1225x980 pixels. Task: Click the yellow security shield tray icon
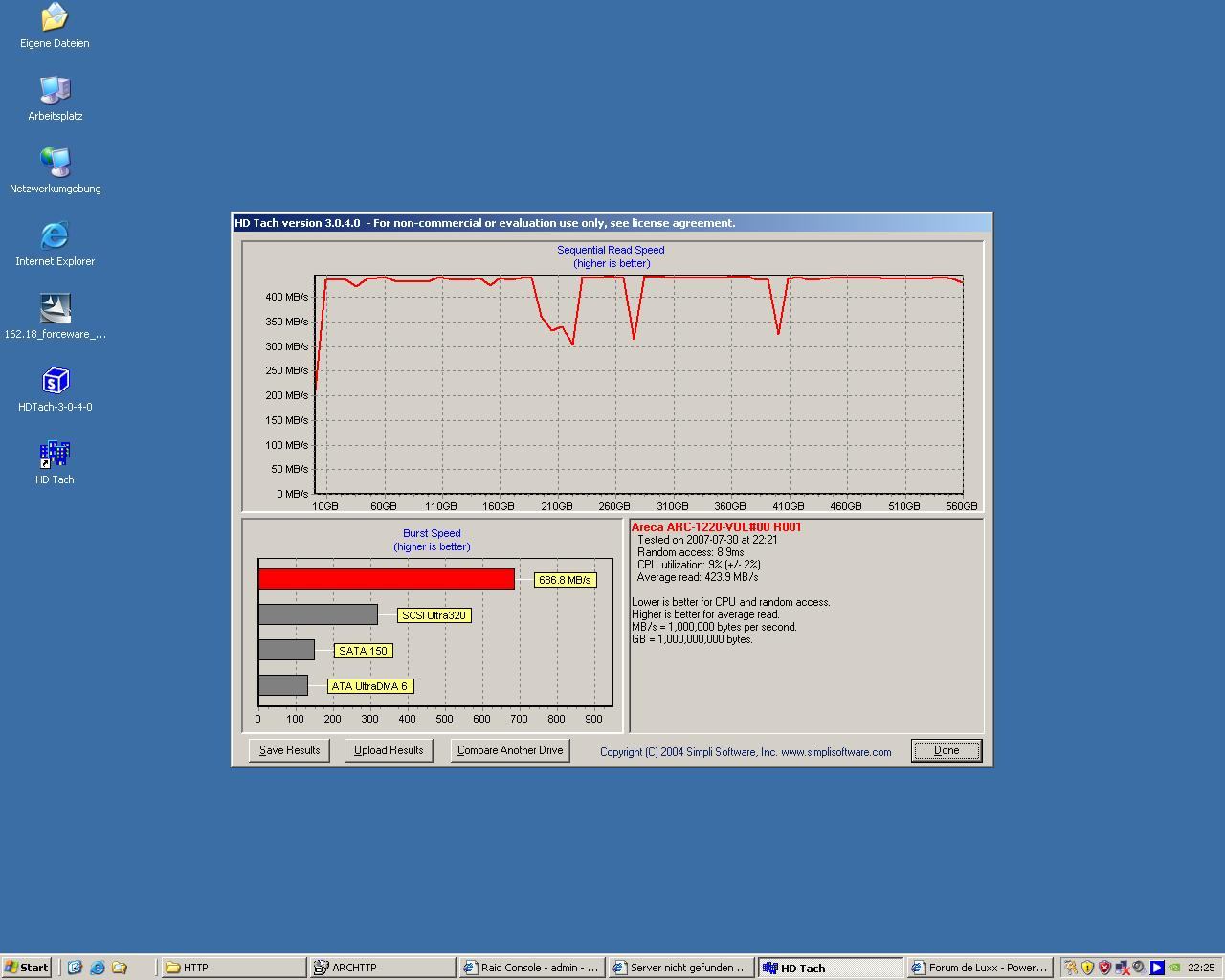1087,968
